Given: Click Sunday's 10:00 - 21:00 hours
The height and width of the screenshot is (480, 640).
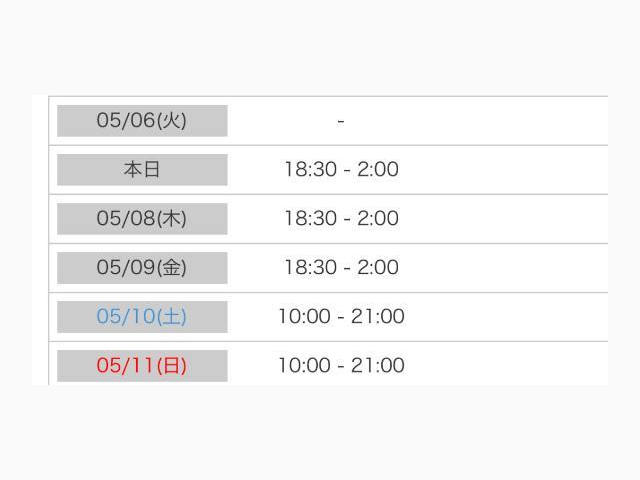Looking at the screenshot, I should (341, 365).
